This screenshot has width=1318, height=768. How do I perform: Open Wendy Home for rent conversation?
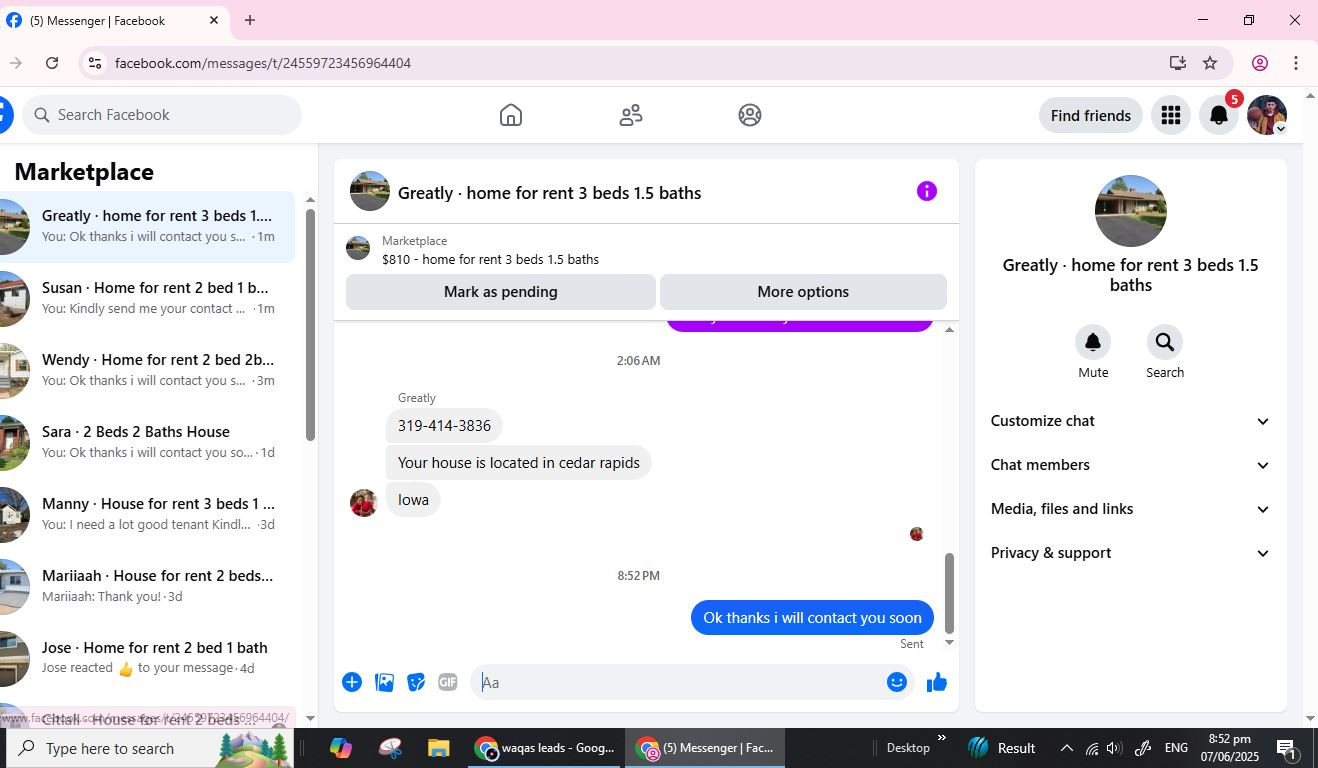tap(148, 371)
